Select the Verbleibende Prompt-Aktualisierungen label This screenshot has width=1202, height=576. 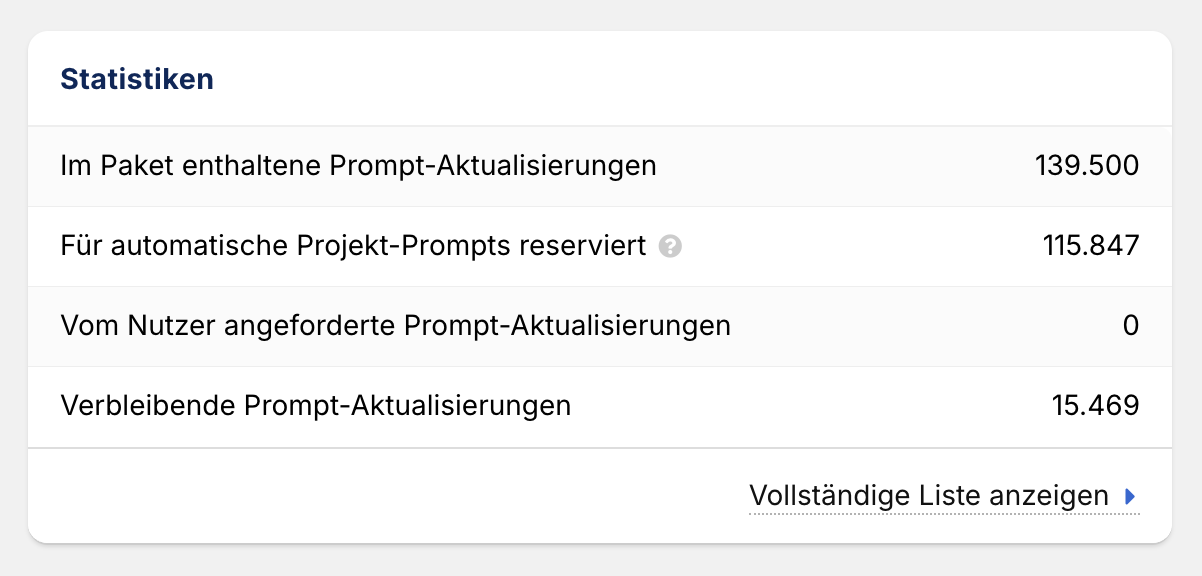316,406
